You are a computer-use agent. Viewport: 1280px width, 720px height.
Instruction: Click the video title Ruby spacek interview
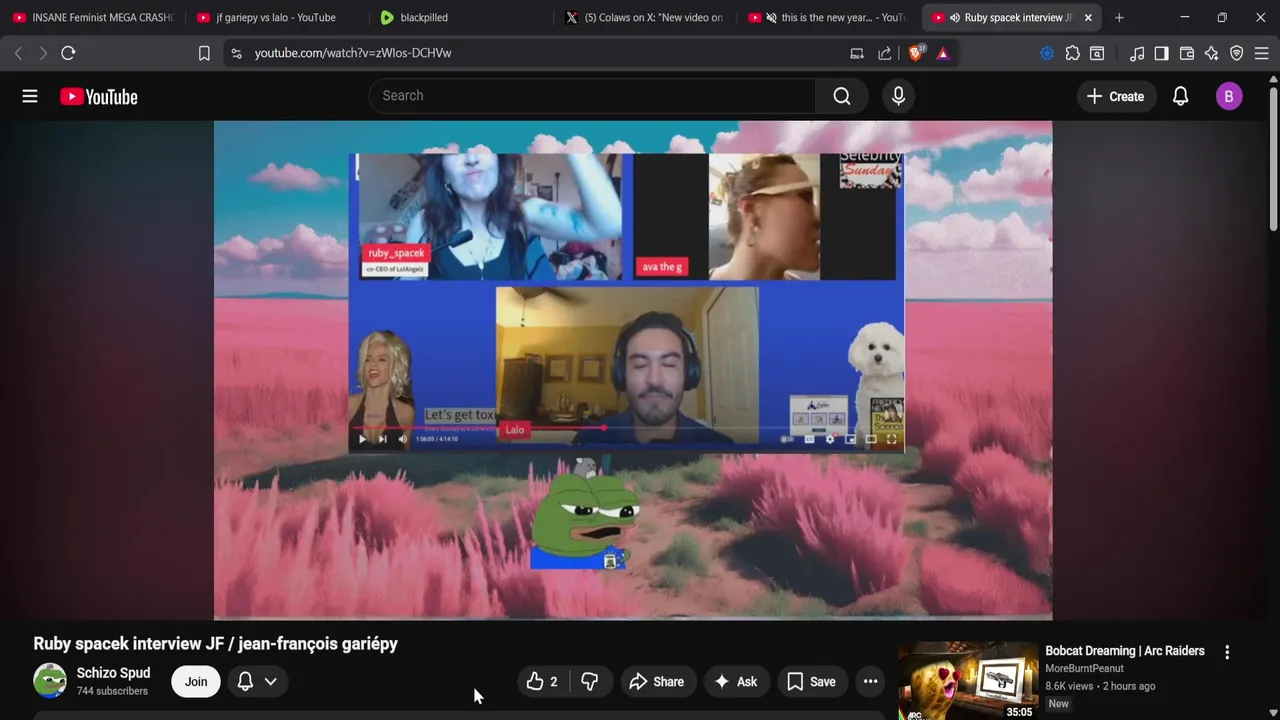coord(216,644)
